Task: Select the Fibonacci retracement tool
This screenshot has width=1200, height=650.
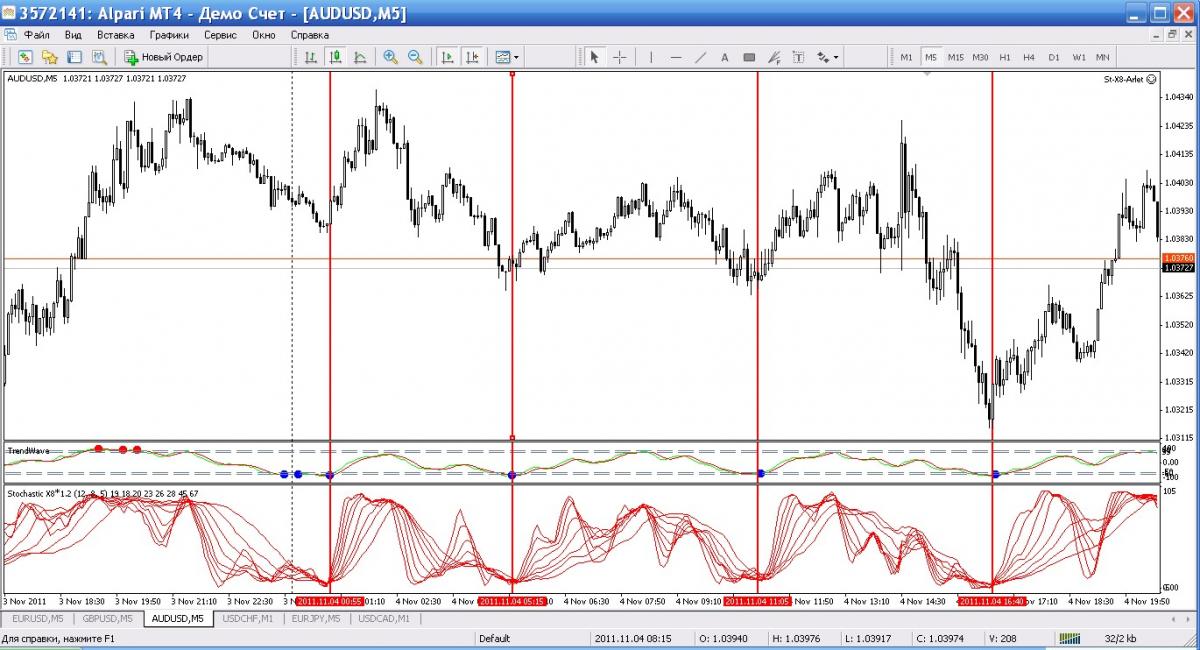Action: coord(773,57)
